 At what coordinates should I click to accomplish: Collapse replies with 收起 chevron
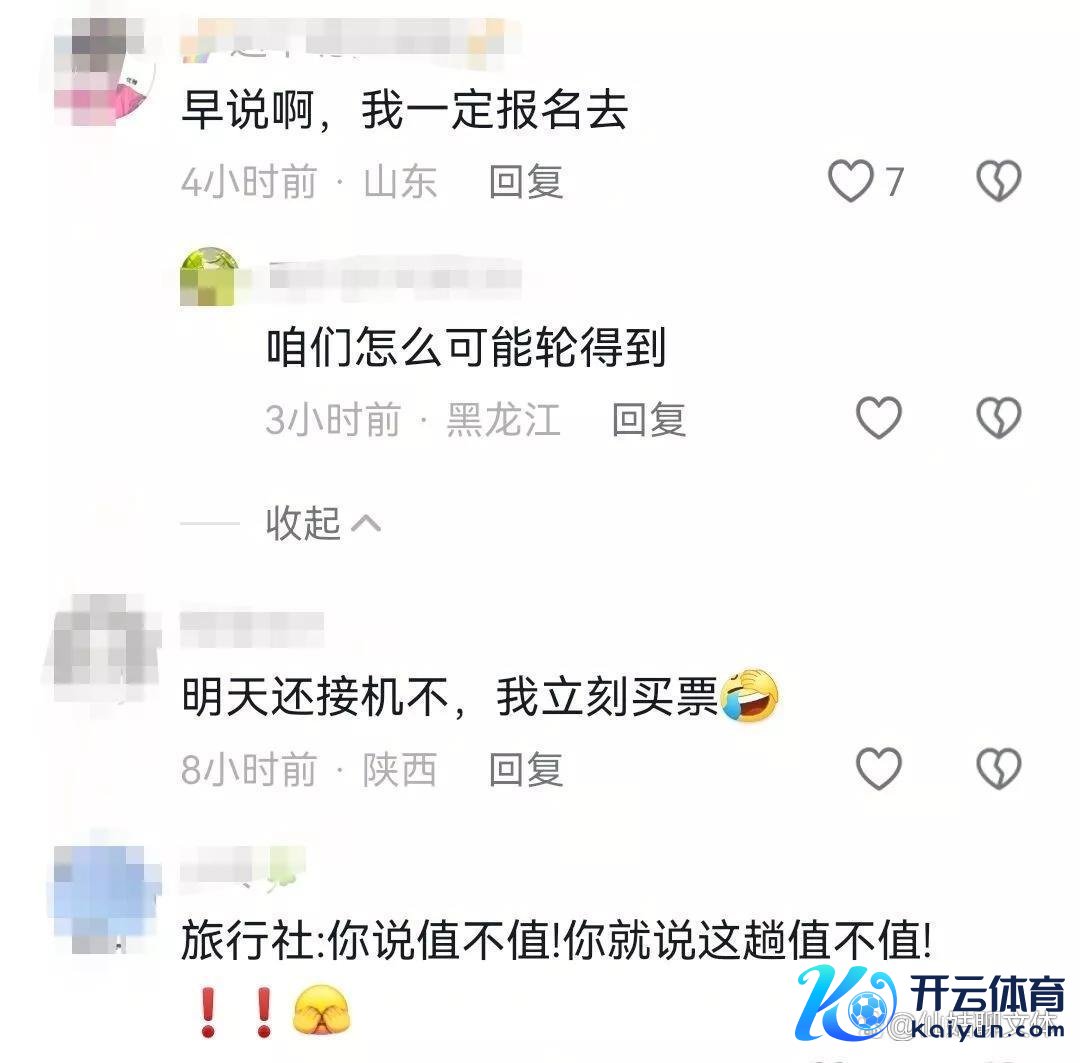point(323,524)
